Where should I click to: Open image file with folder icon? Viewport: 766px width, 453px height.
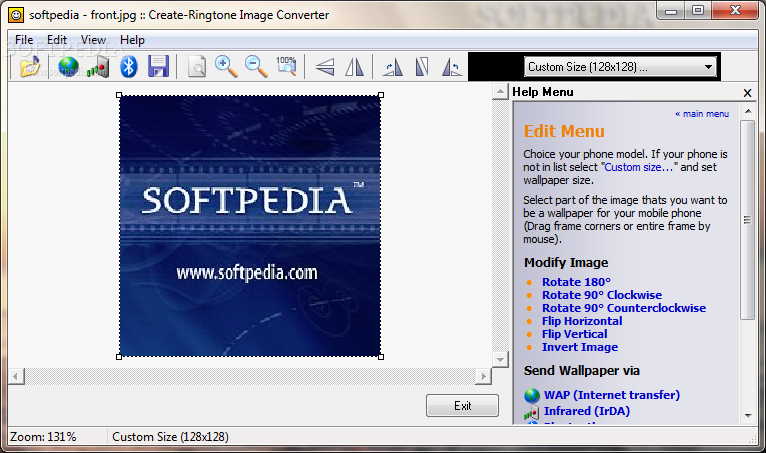point(30,66)
